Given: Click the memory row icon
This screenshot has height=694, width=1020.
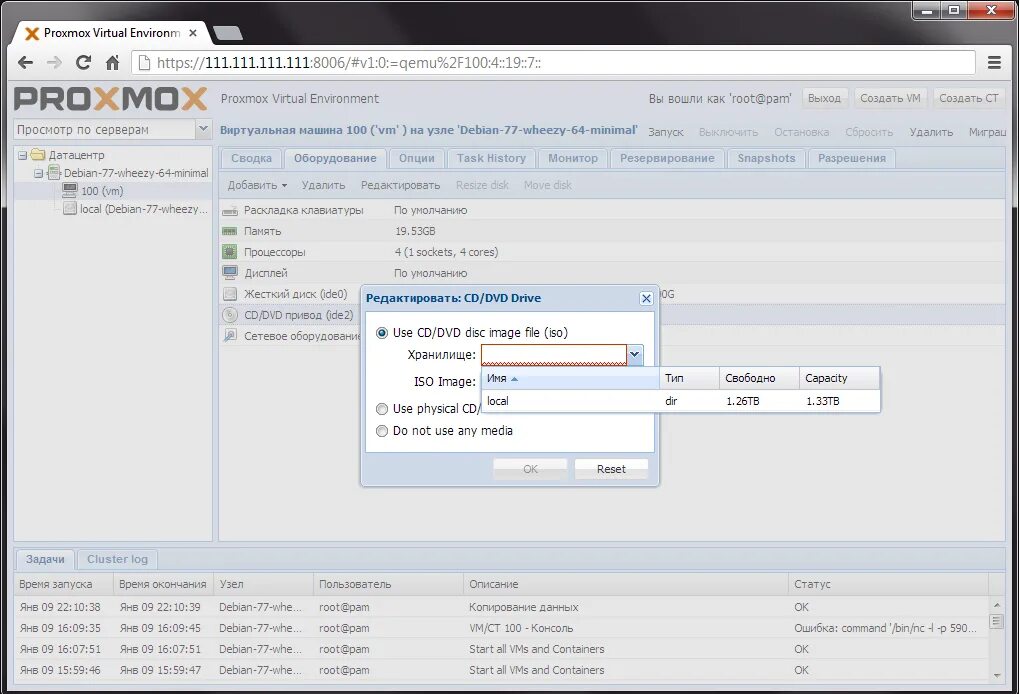Looking at the screenshot, I should coord(230,231).
